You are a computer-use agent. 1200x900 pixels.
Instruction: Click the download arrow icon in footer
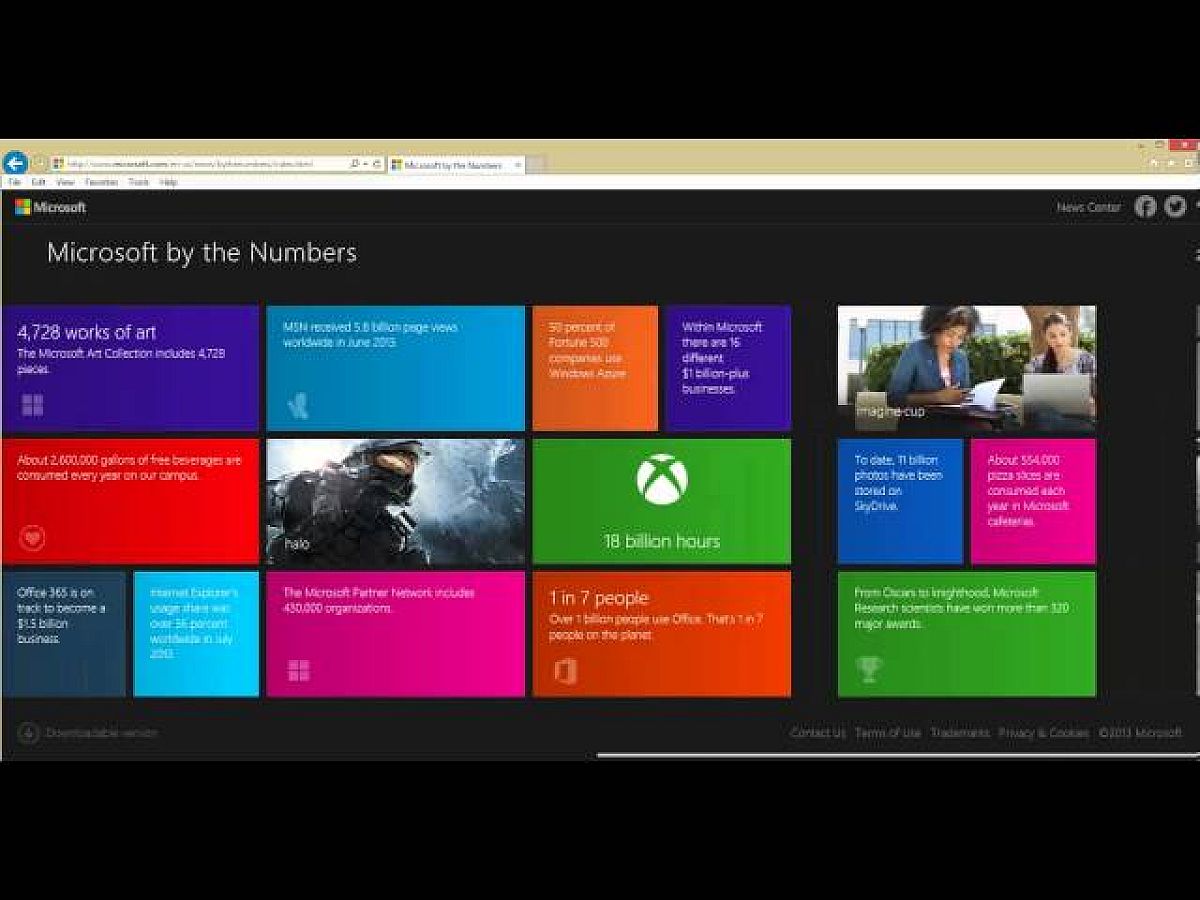28,733
